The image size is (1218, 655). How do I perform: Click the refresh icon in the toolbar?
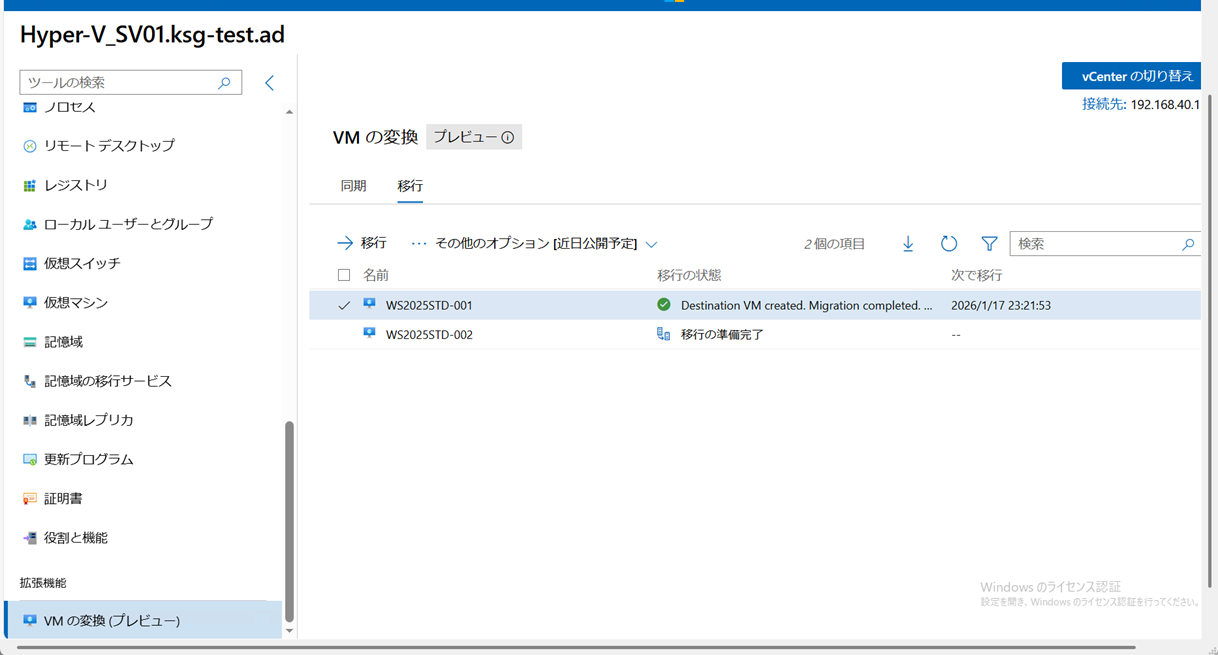pos(949,244)
